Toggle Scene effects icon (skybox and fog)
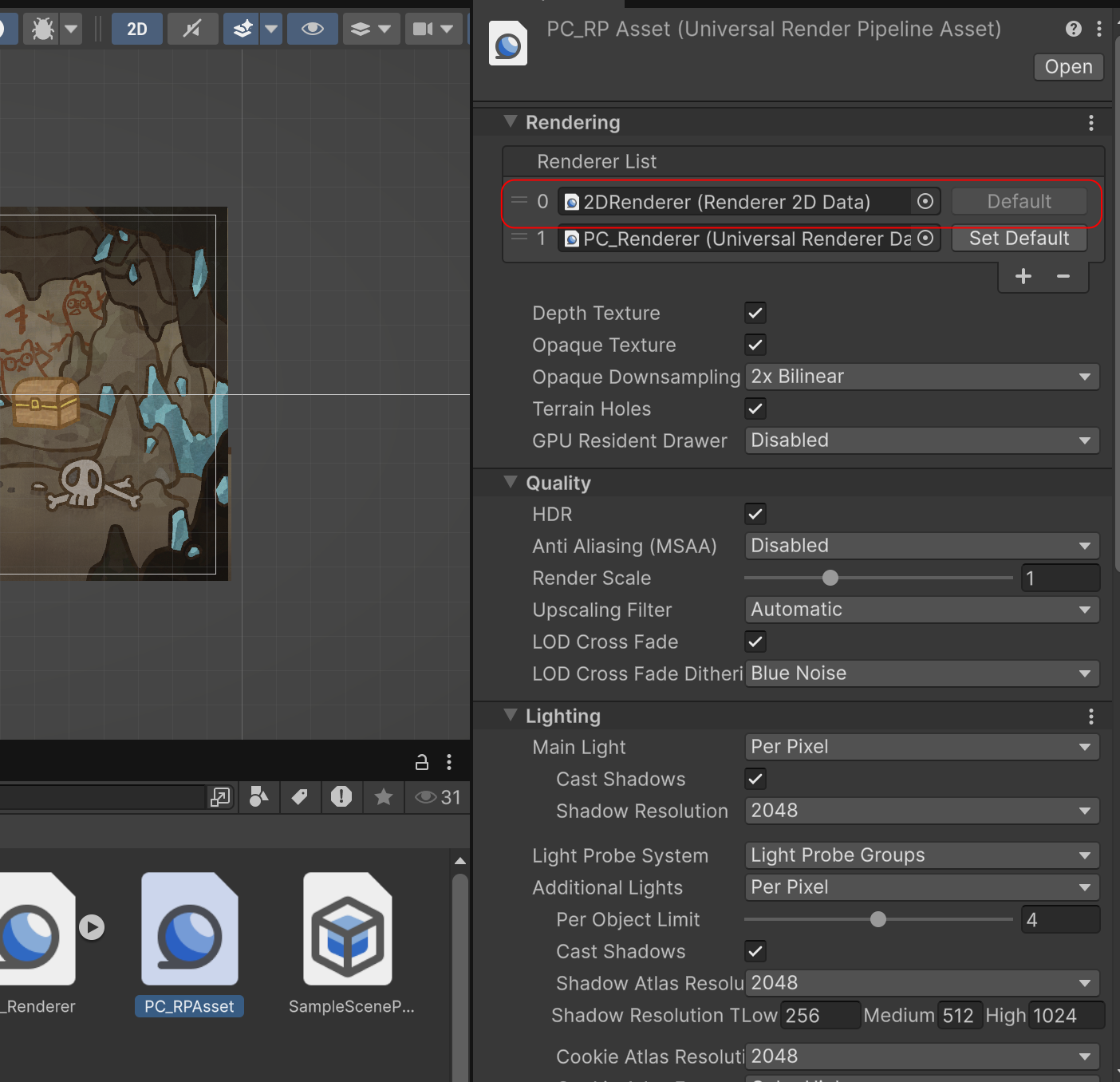Viewport: 1120px width, 1082px height. coord(243,30)
